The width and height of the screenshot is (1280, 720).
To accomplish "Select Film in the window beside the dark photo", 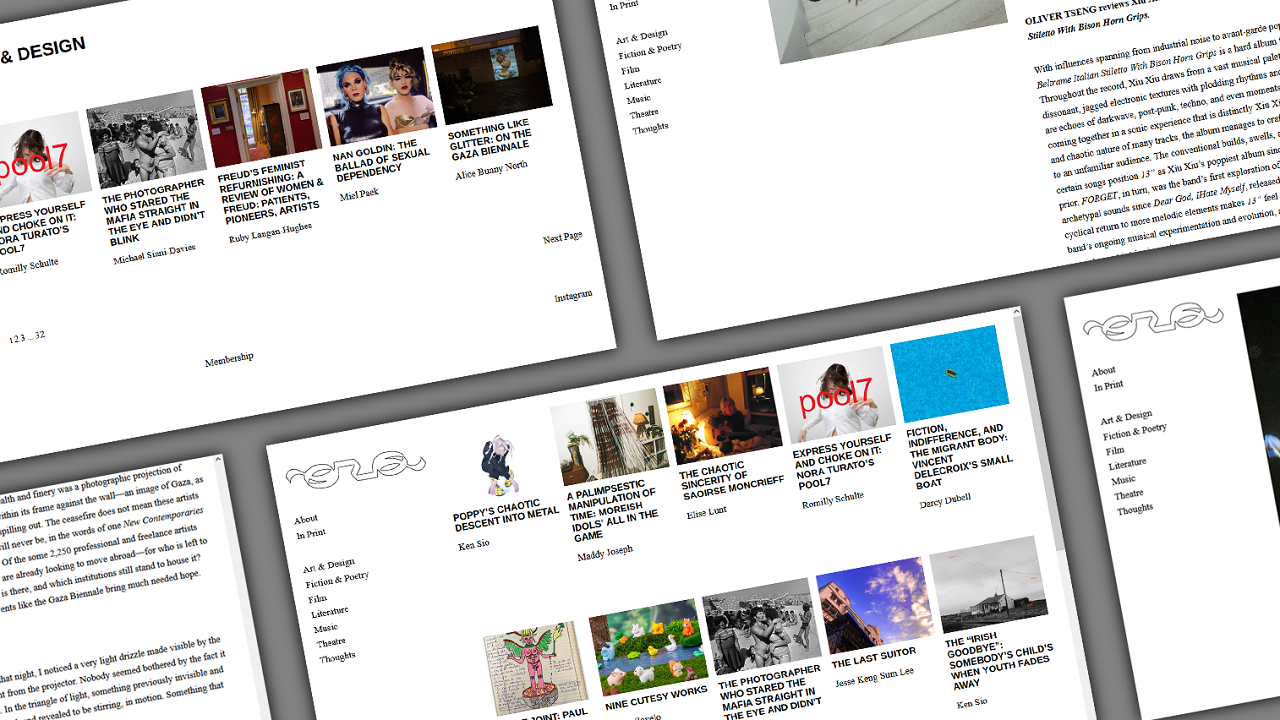I will click(x=1114, y=451).
